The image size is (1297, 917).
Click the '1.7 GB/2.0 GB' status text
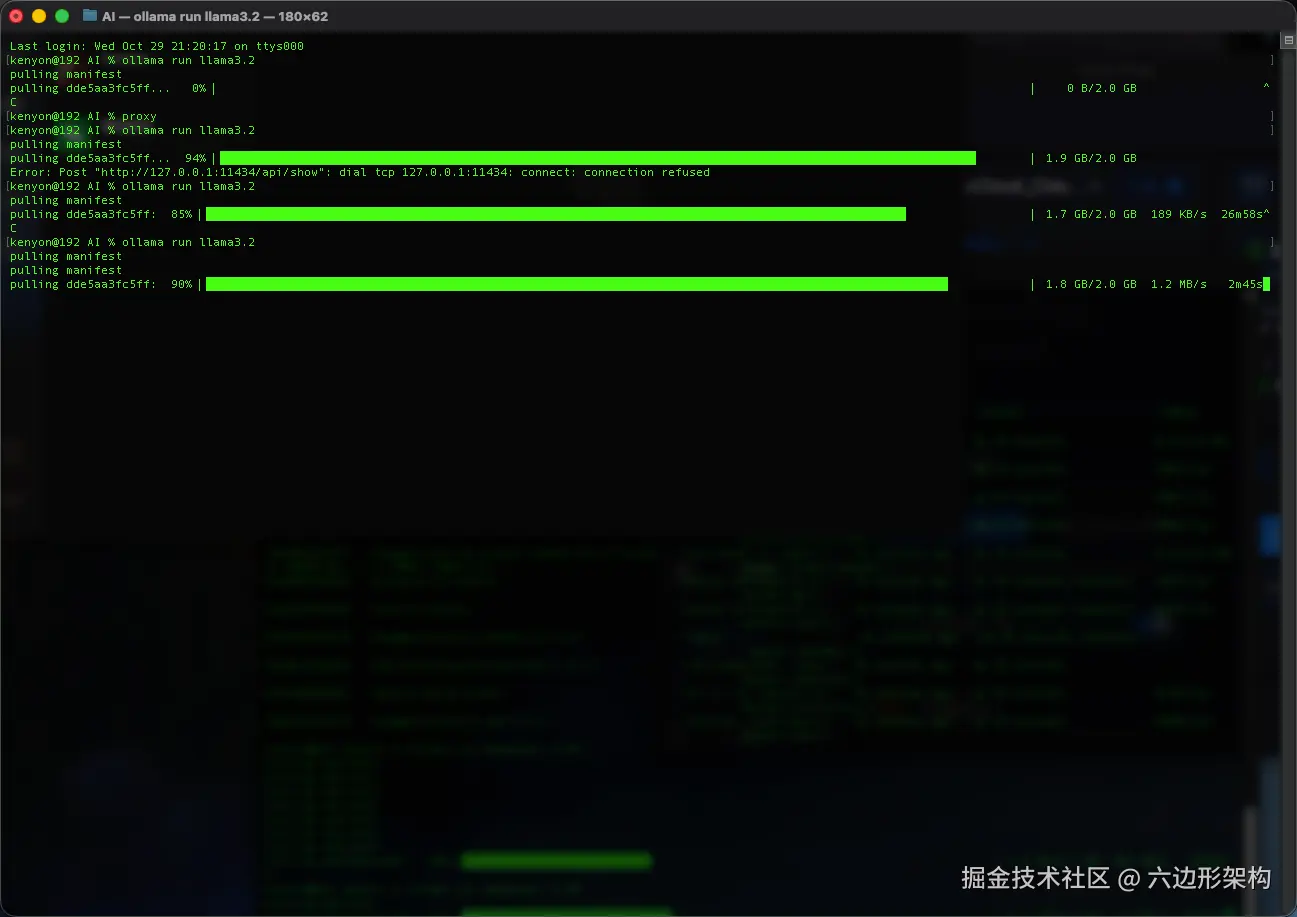tap(1091, 214)
